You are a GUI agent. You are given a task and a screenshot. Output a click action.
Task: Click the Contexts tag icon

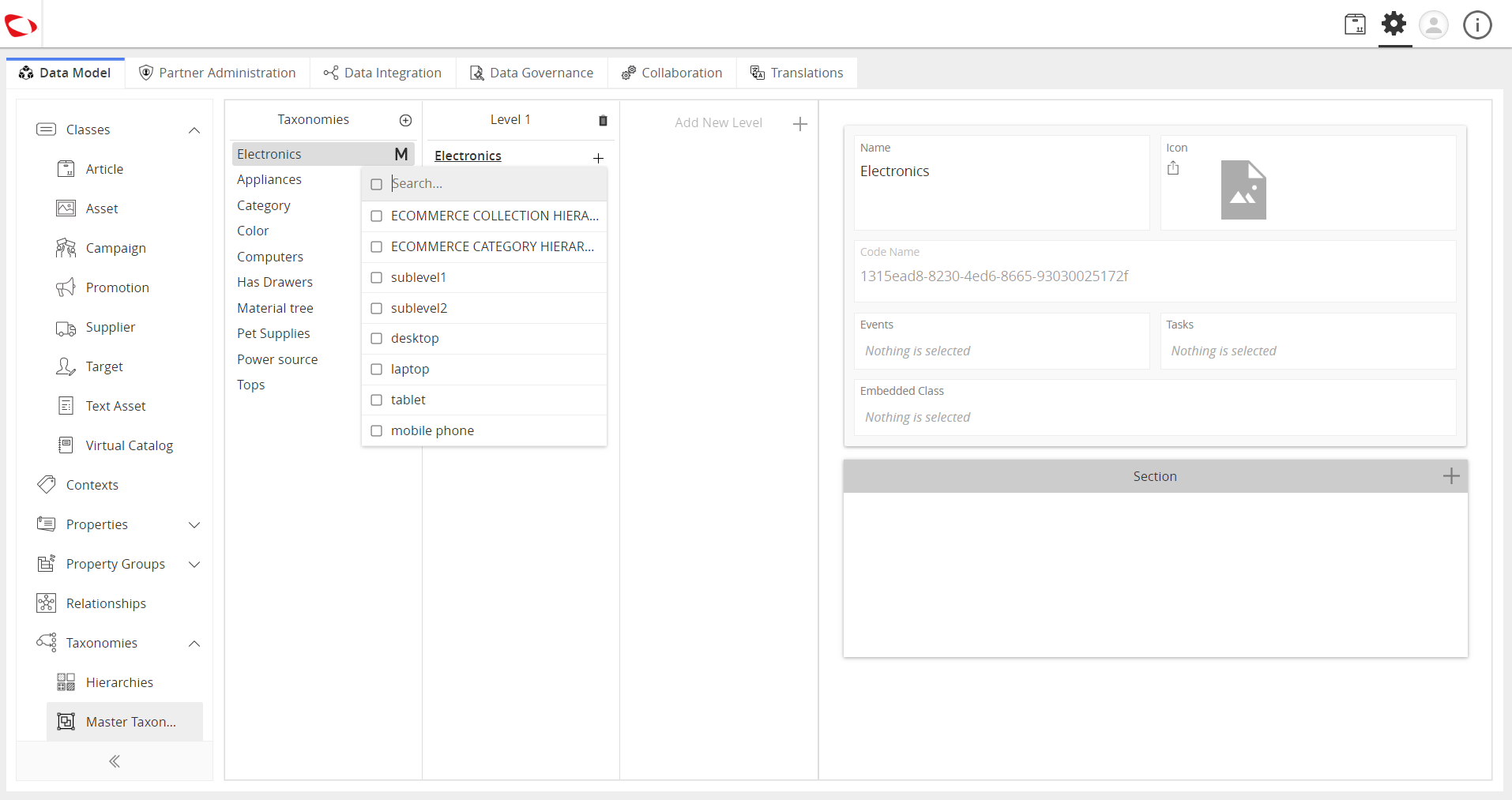[47, 485]
